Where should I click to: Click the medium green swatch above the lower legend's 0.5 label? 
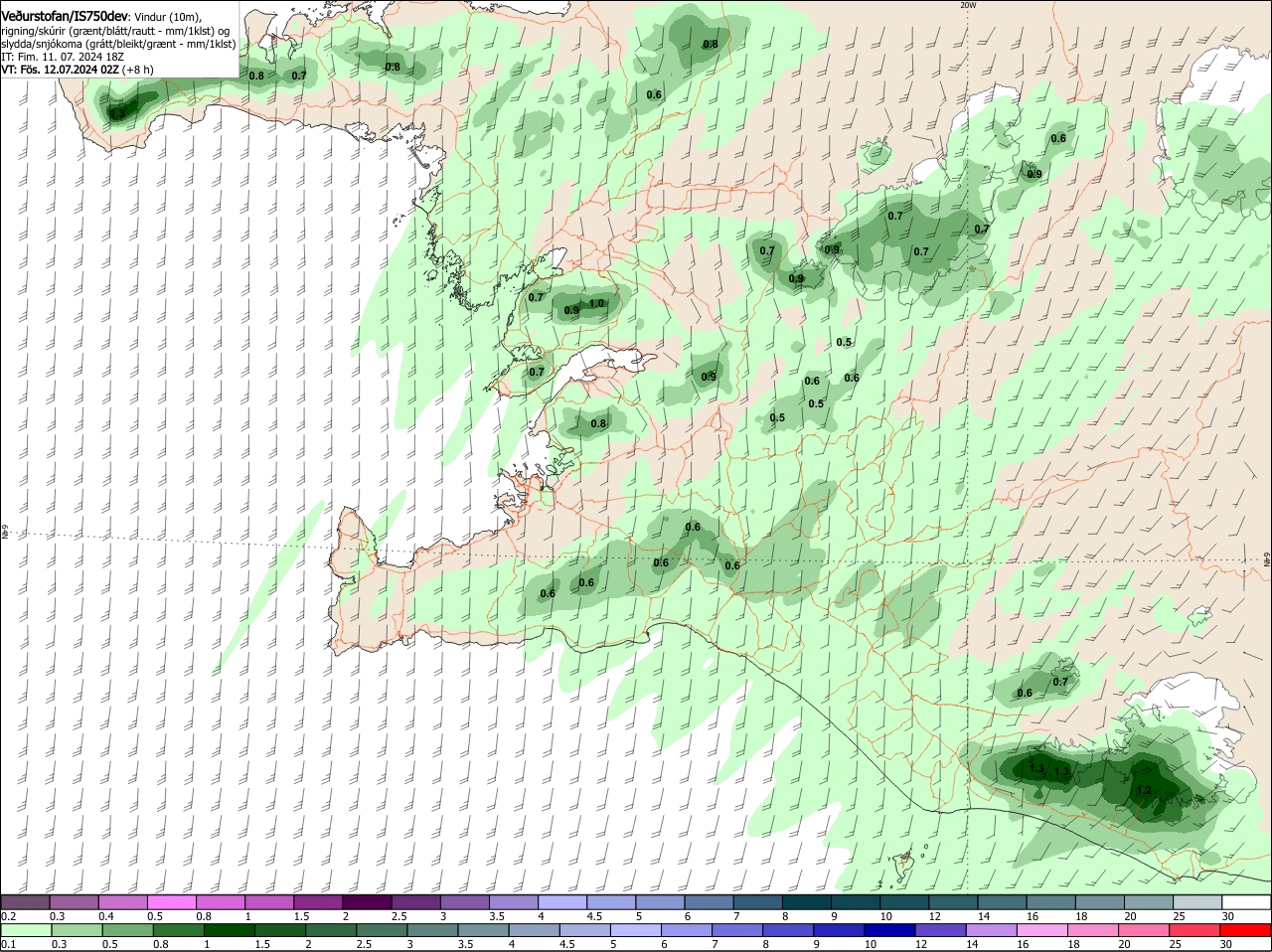pyautogui.click(x=127, y=930)
